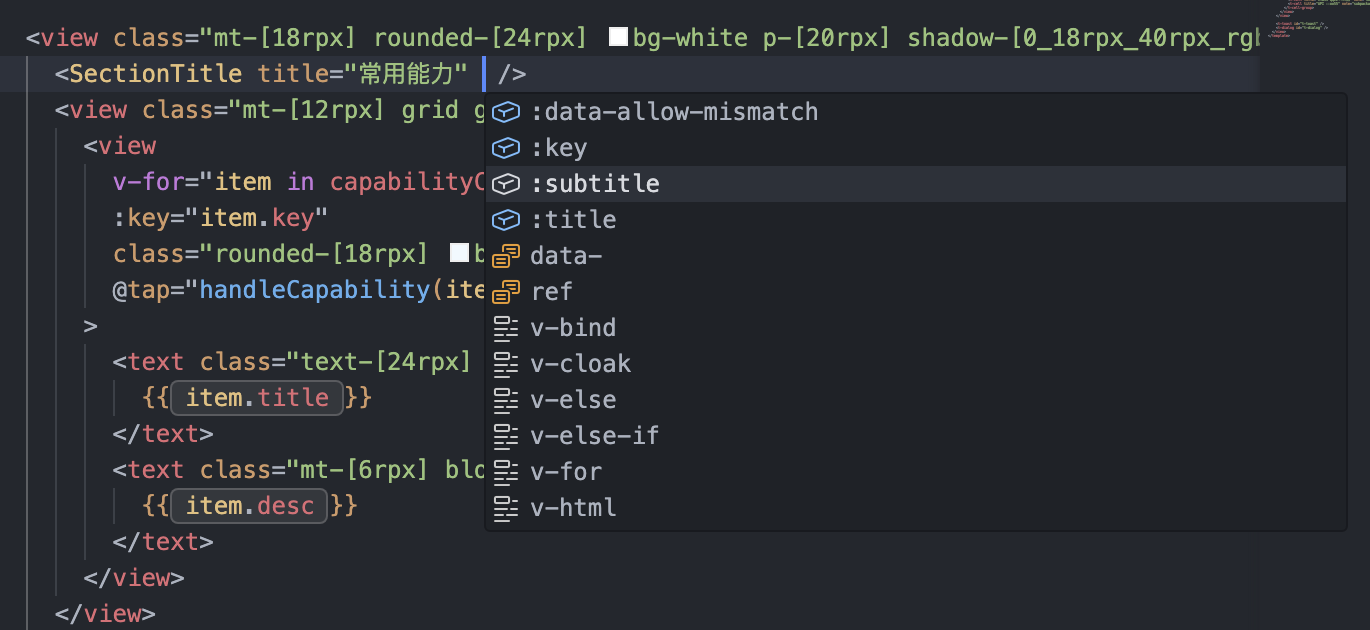Click the handleCapability function reference
1370x630 pixels.
tap(314, 290)
